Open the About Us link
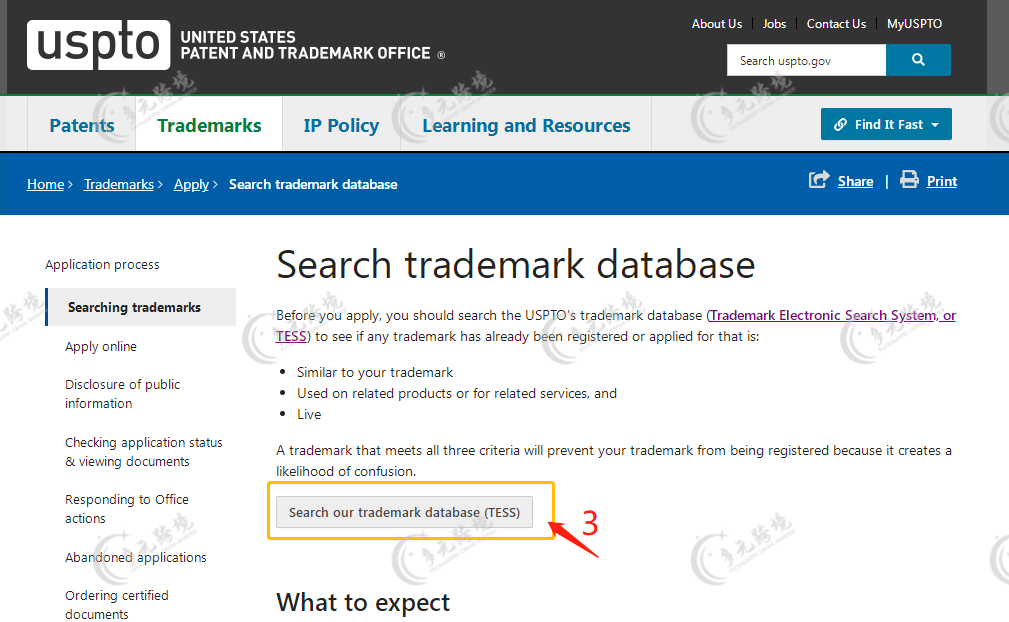This screenshot has height=622, width=1009. coord(717,24)
